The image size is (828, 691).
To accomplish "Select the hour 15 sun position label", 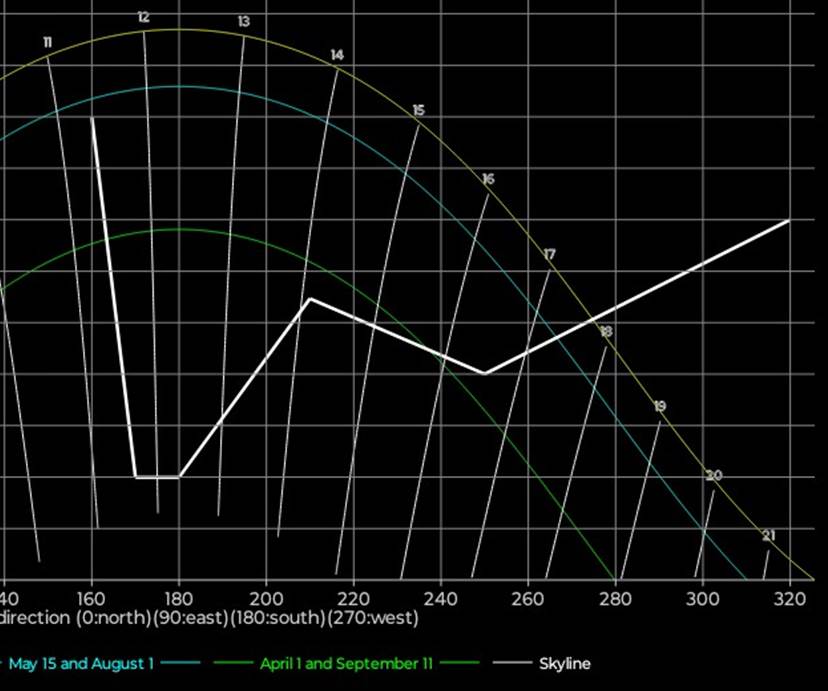I will point(418,110).
